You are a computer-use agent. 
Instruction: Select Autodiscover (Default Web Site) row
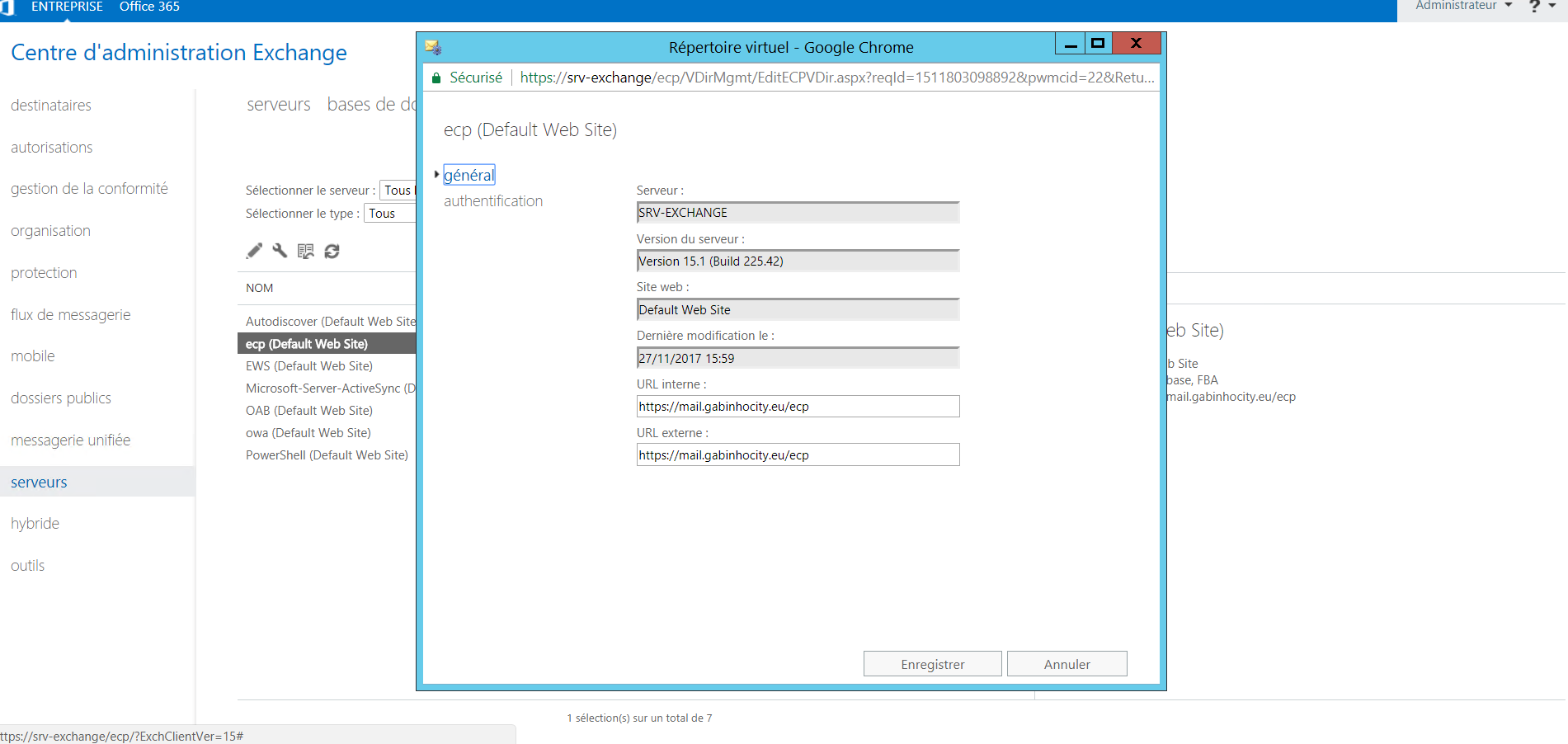pos(327,322)
